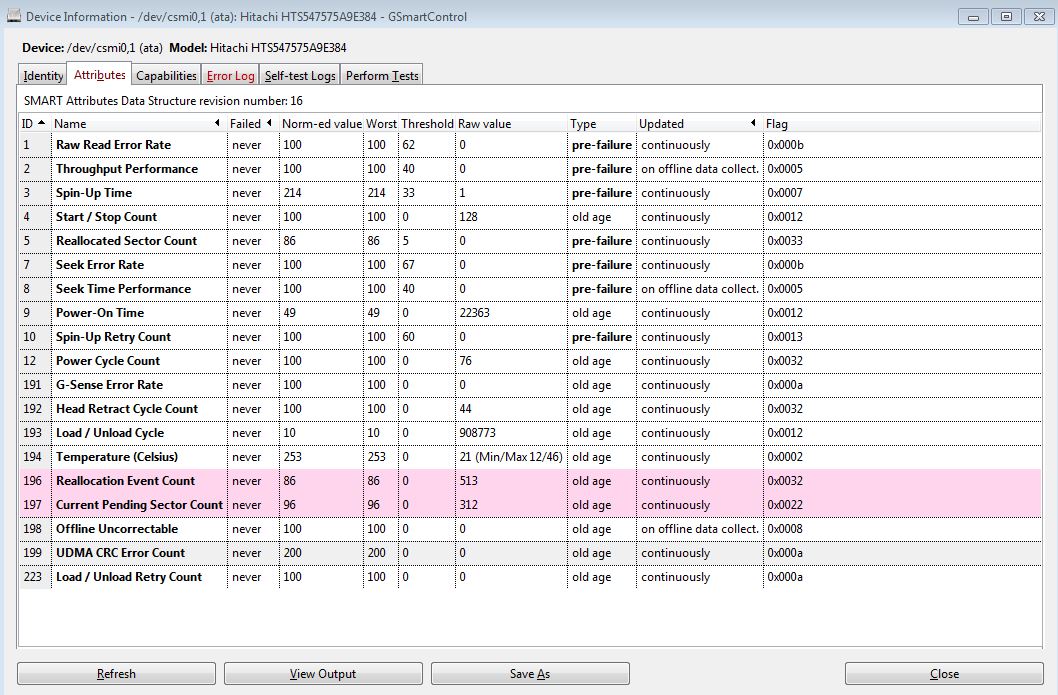Sort by the Threshold column header
Image resolution: width=1058 pixels, height=695 pixels.
[x=427, y=123]
